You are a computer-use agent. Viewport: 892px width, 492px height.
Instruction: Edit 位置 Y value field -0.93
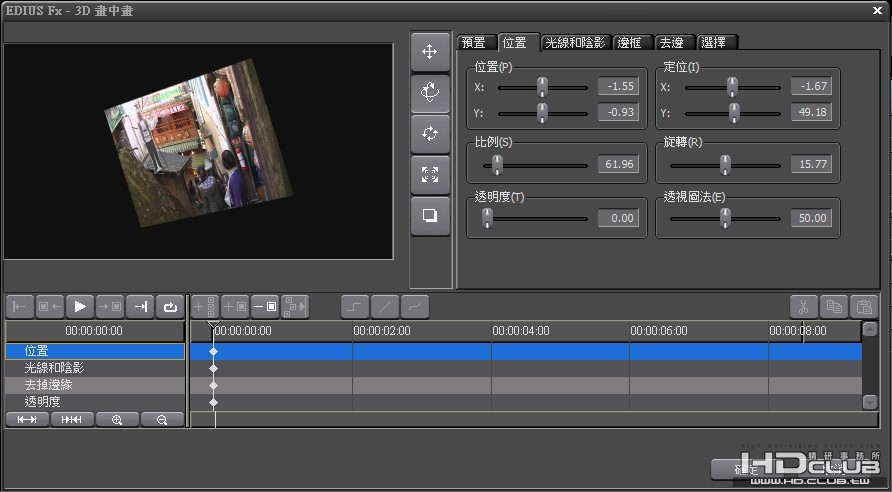pos(618,112)
